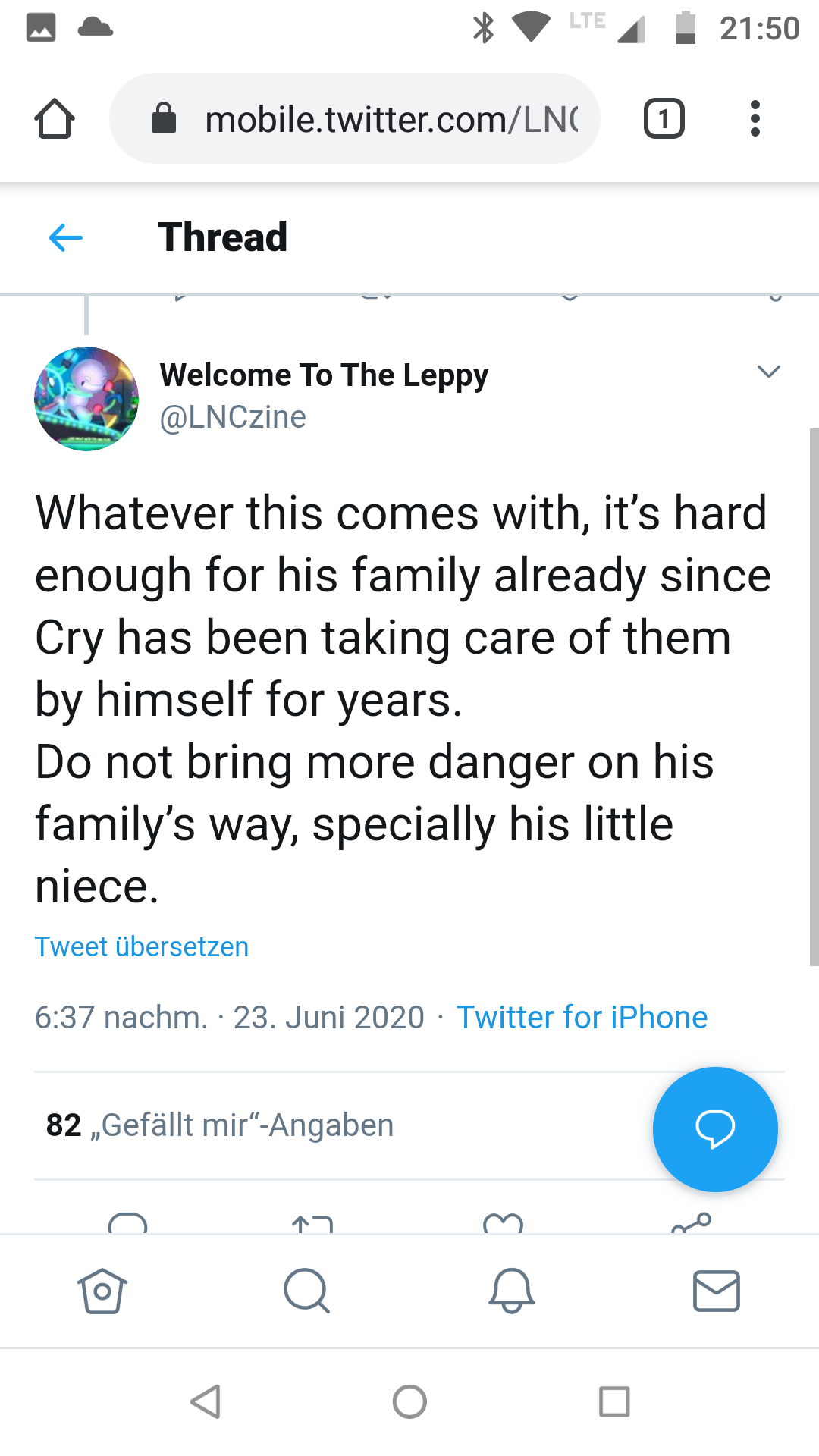Tap Android back navigation button
Screen dimensions: 819x1456
[206, 1401]
